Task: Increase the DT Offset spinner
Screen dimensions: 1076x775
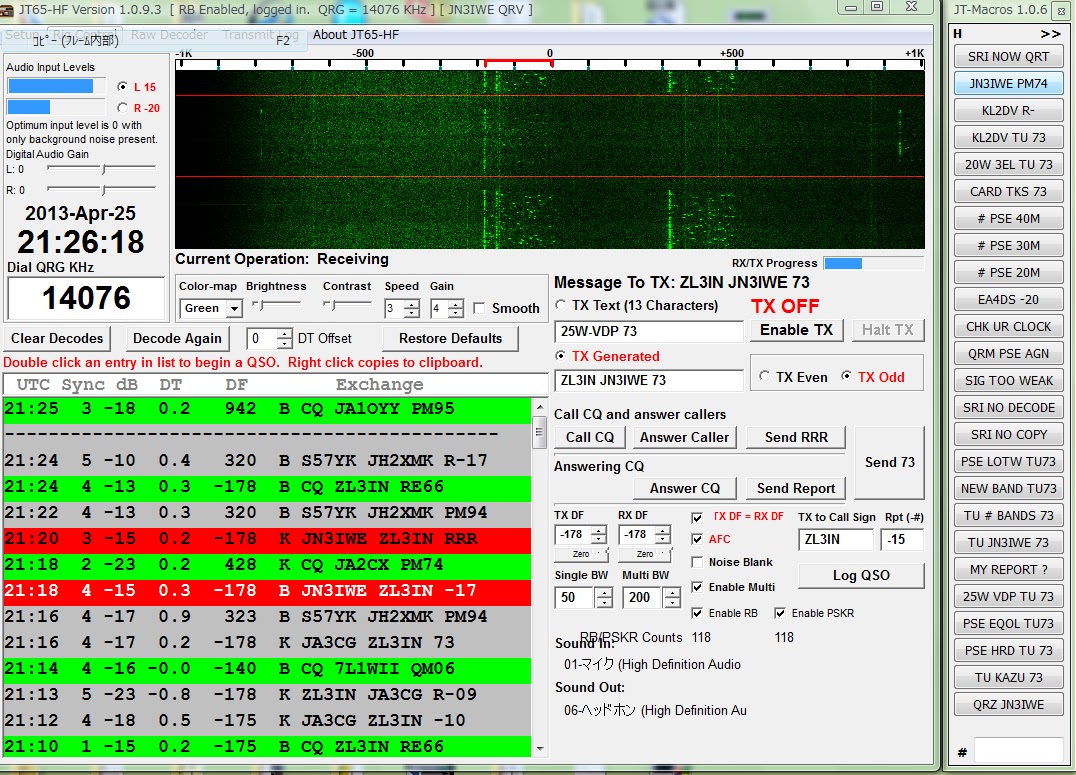Action: point(285,334)
